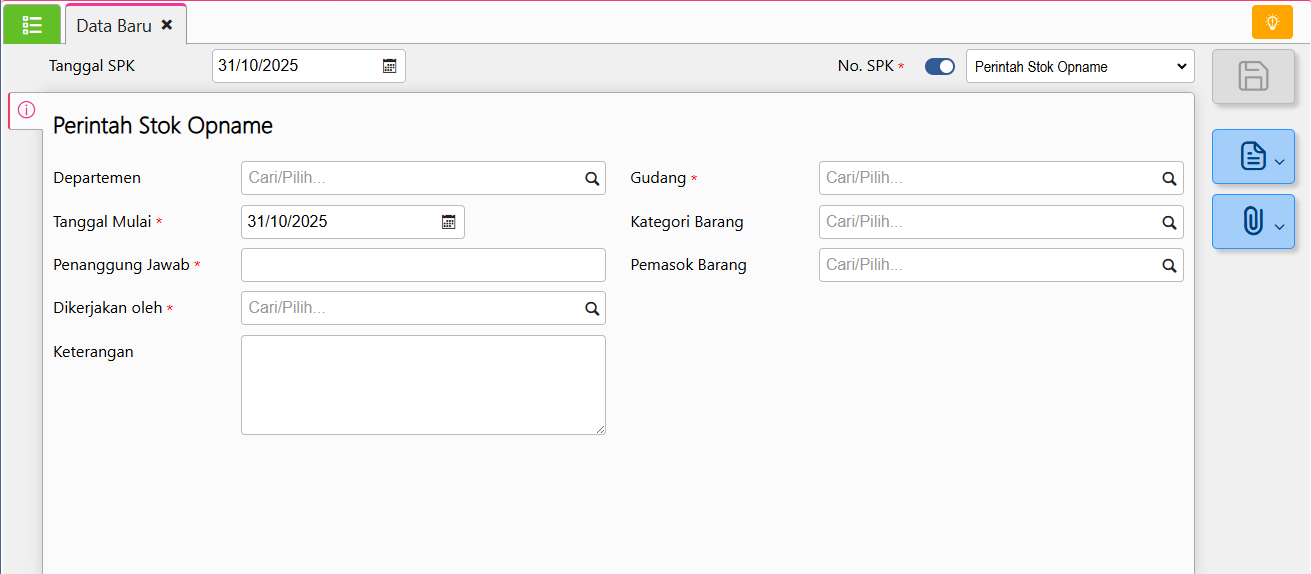
Task: Click the search icon in Departemen field
Action: (x=592, y=179)
